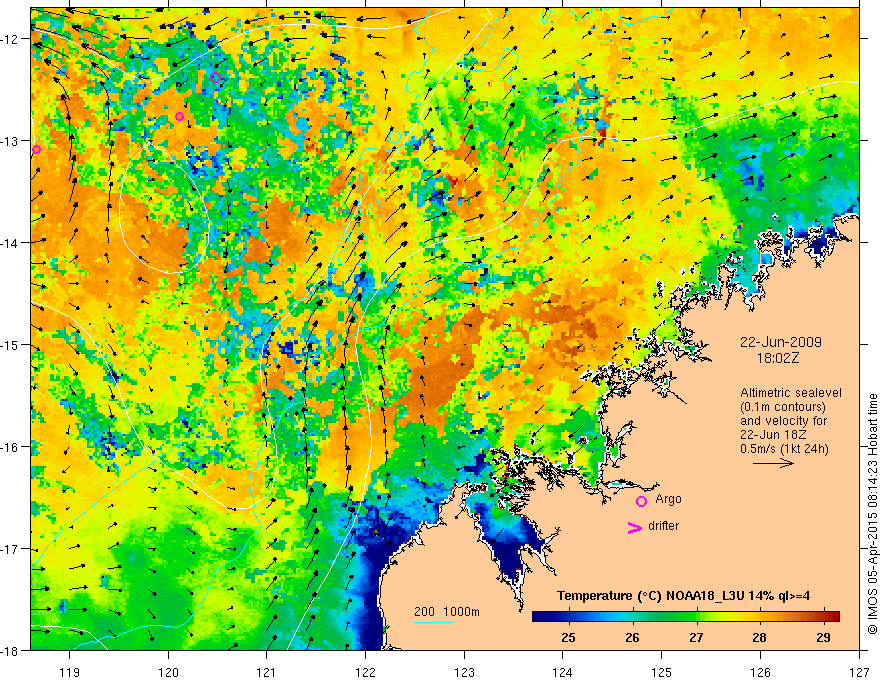Click the Temperature NOAA18_L3U title text
Screen dimensions: 880x680
683,596
